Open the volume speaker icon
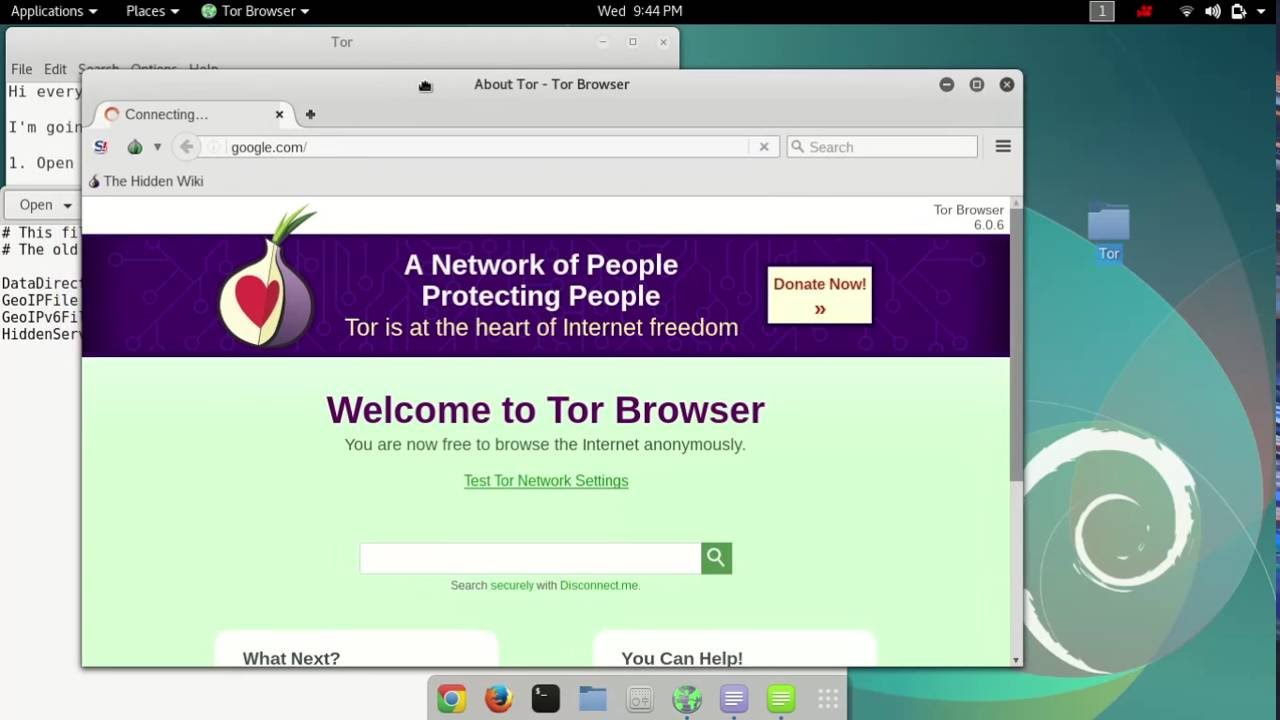This screenshot has width=1280, height=720. coord(1212,11)
